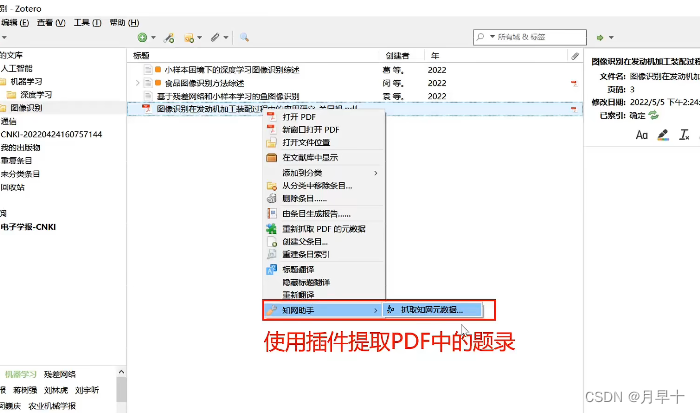
Task: Open the 工具(T) menu
Action: 87,22
